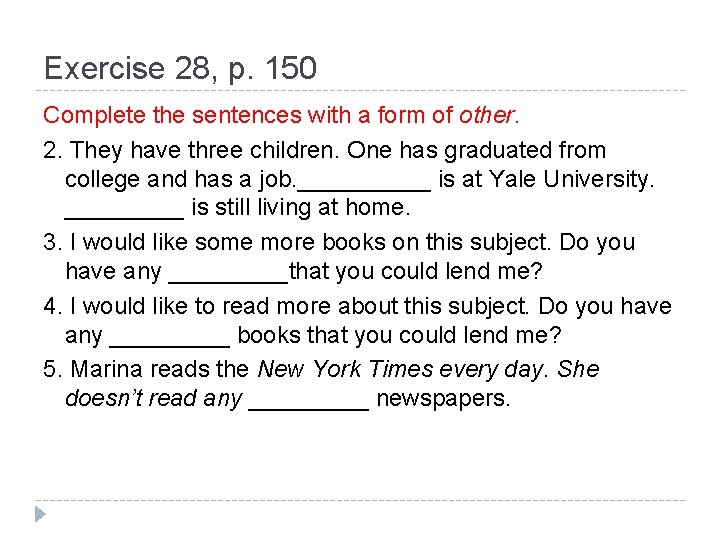The image size is (720, 540).
Task: Click the slide title 'Exercise 28, p. 150'
Action: click(x=180, y=69)
